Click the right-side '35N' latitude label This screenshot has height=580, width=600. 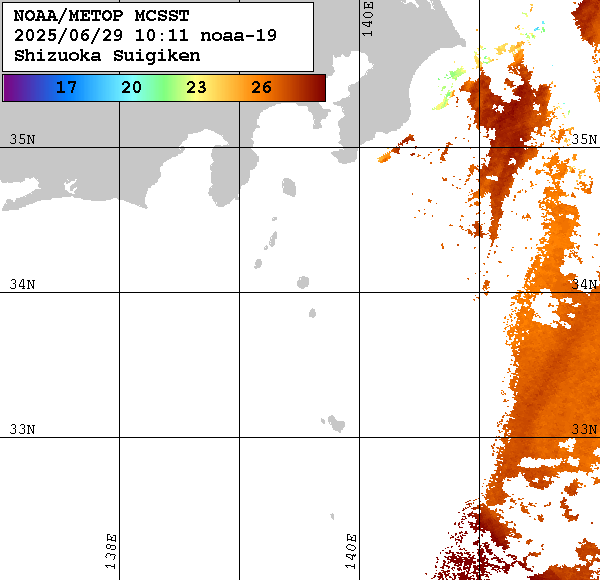(584, 139)
